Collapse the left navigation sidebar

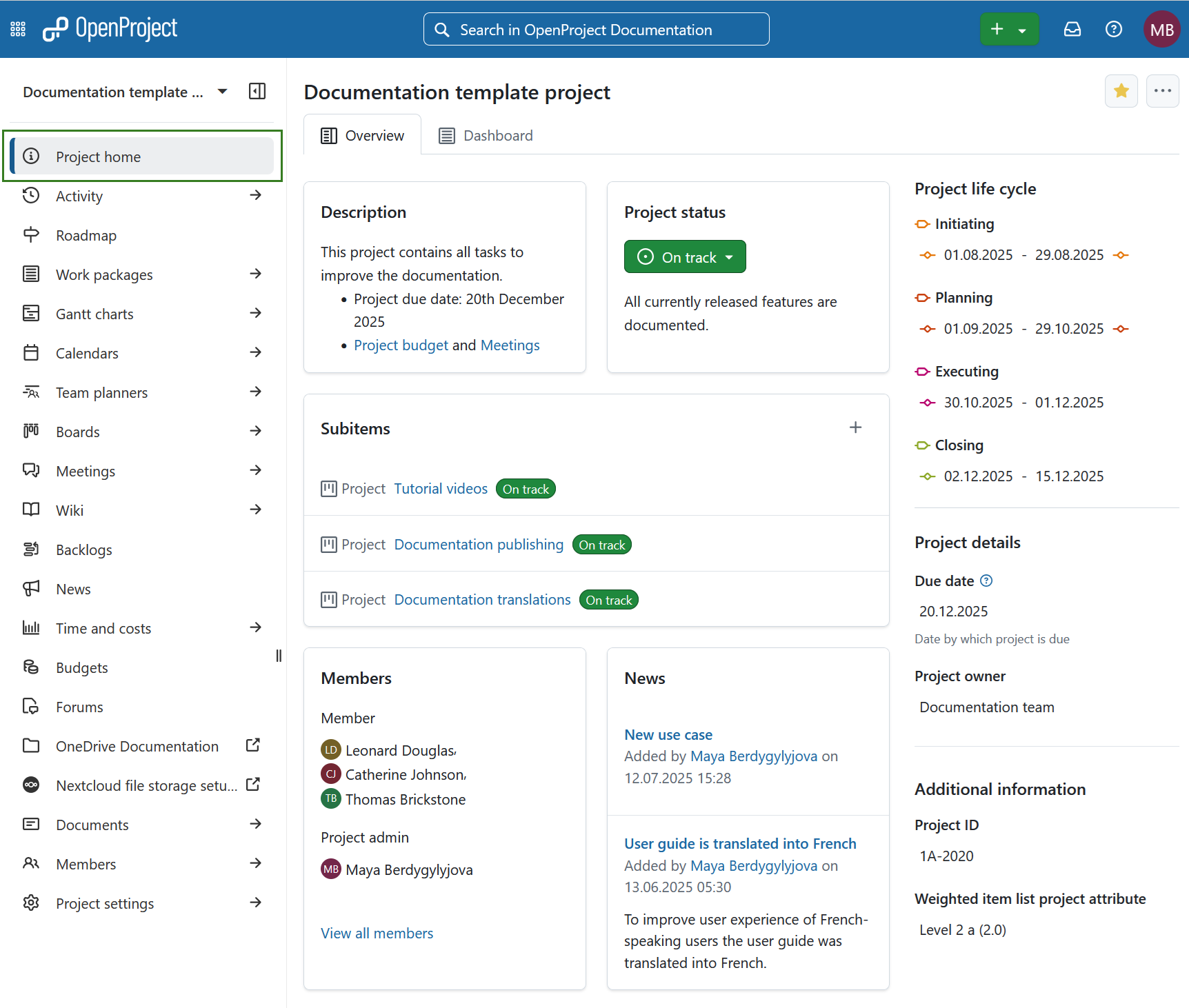click(257, 90)
